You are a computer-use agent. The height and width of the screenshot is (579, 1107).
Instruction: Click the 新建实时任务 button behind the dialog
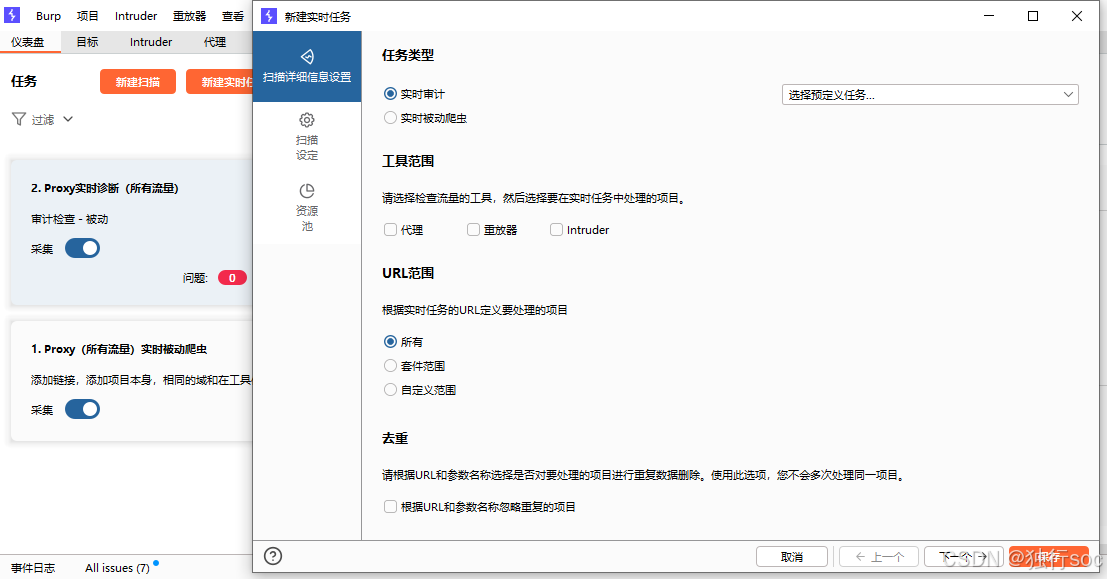pos(220,82)
